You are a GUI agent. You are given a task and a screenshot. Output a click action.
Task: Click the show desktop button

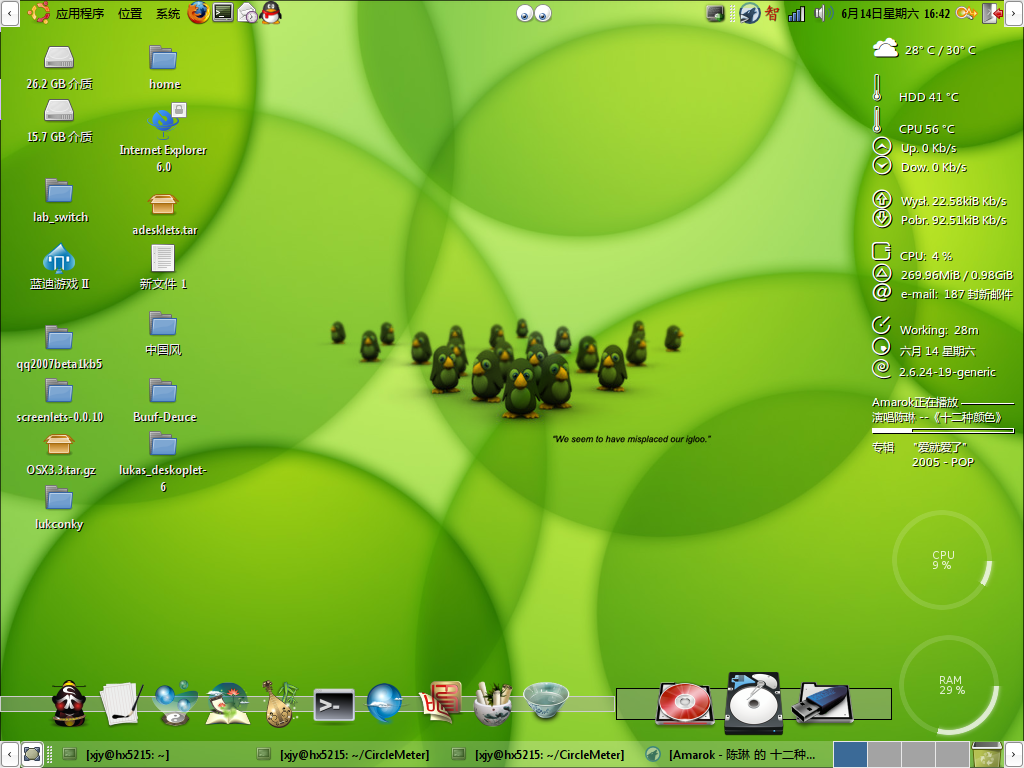coord(31,754)
